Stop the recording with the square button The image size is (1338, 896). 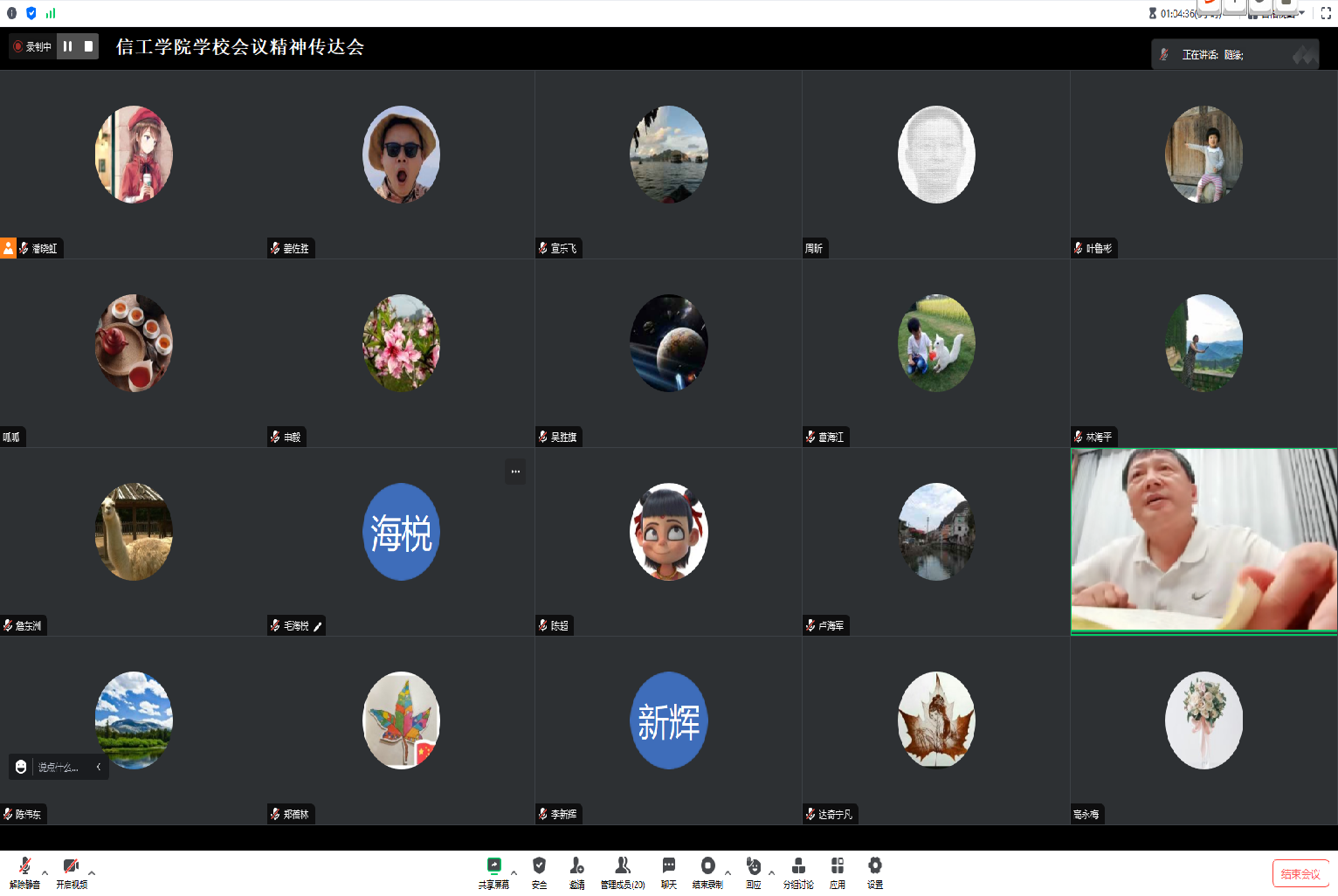click(x=88, y=46)
